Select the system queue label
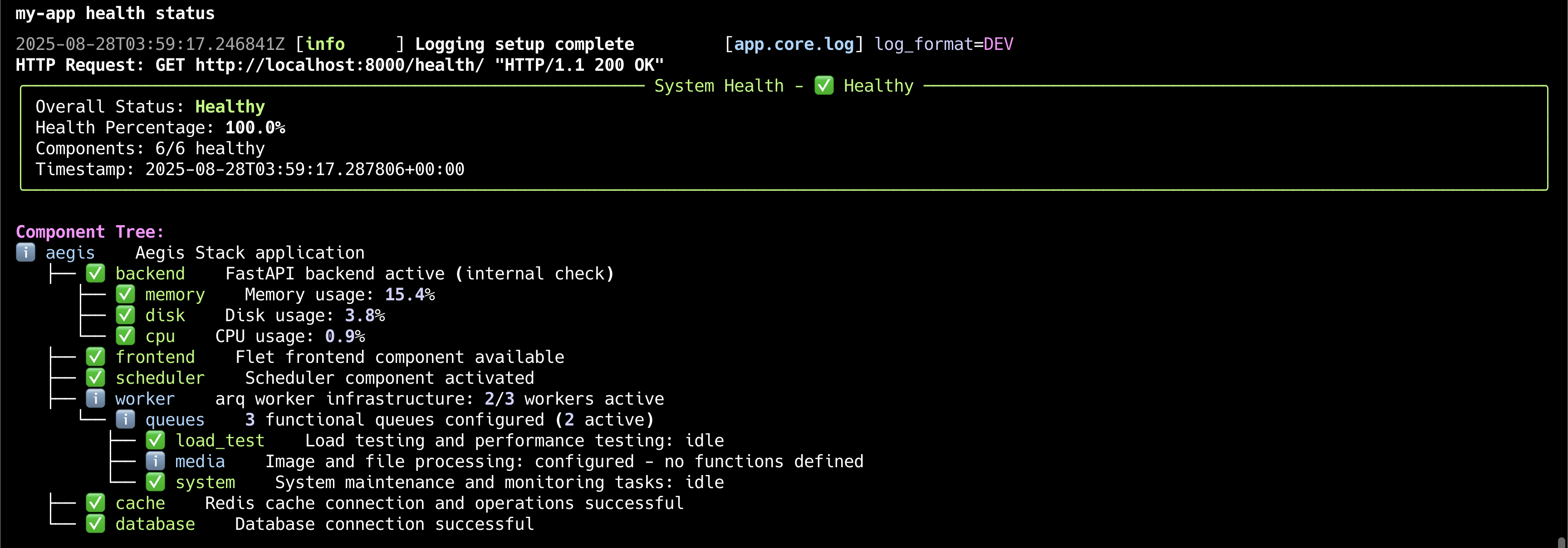This screenshot has height=548, width=1568. pyautogui.click(x=205, y=482)
